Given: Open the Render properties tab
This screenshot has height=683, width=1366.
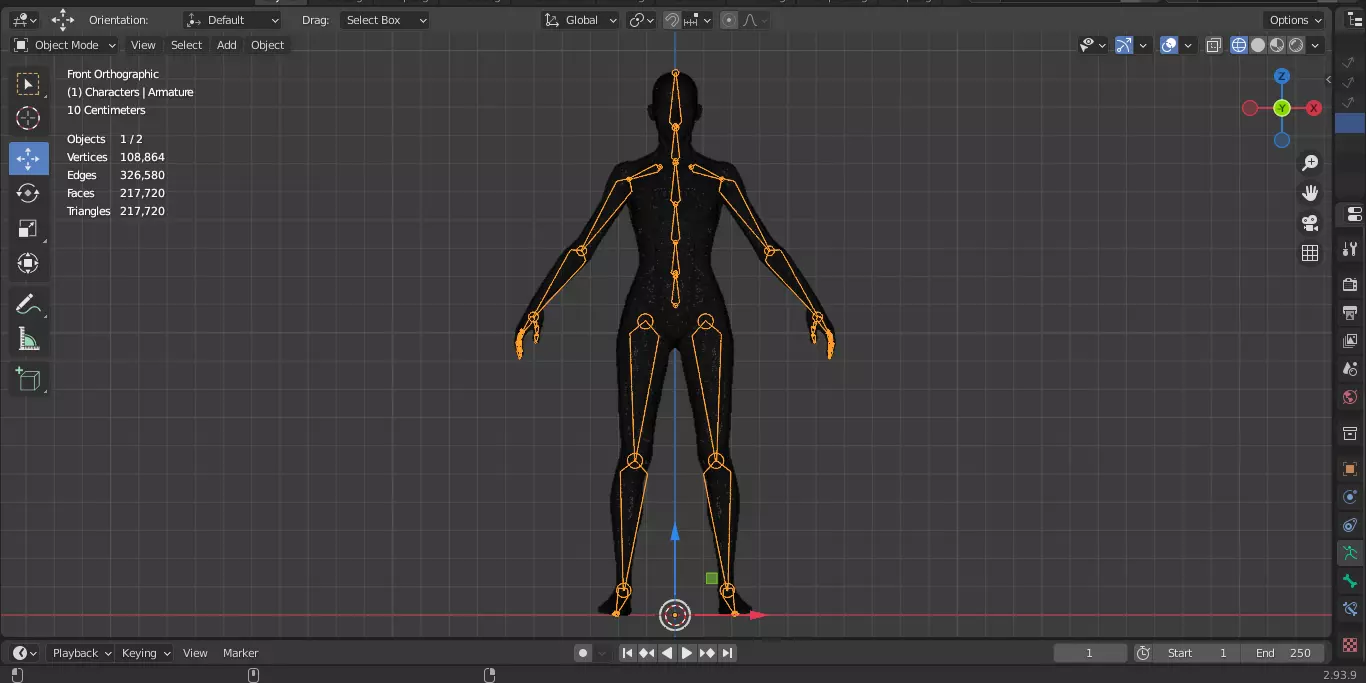Looking at the screenshot, I should [x=1350, y=285].
